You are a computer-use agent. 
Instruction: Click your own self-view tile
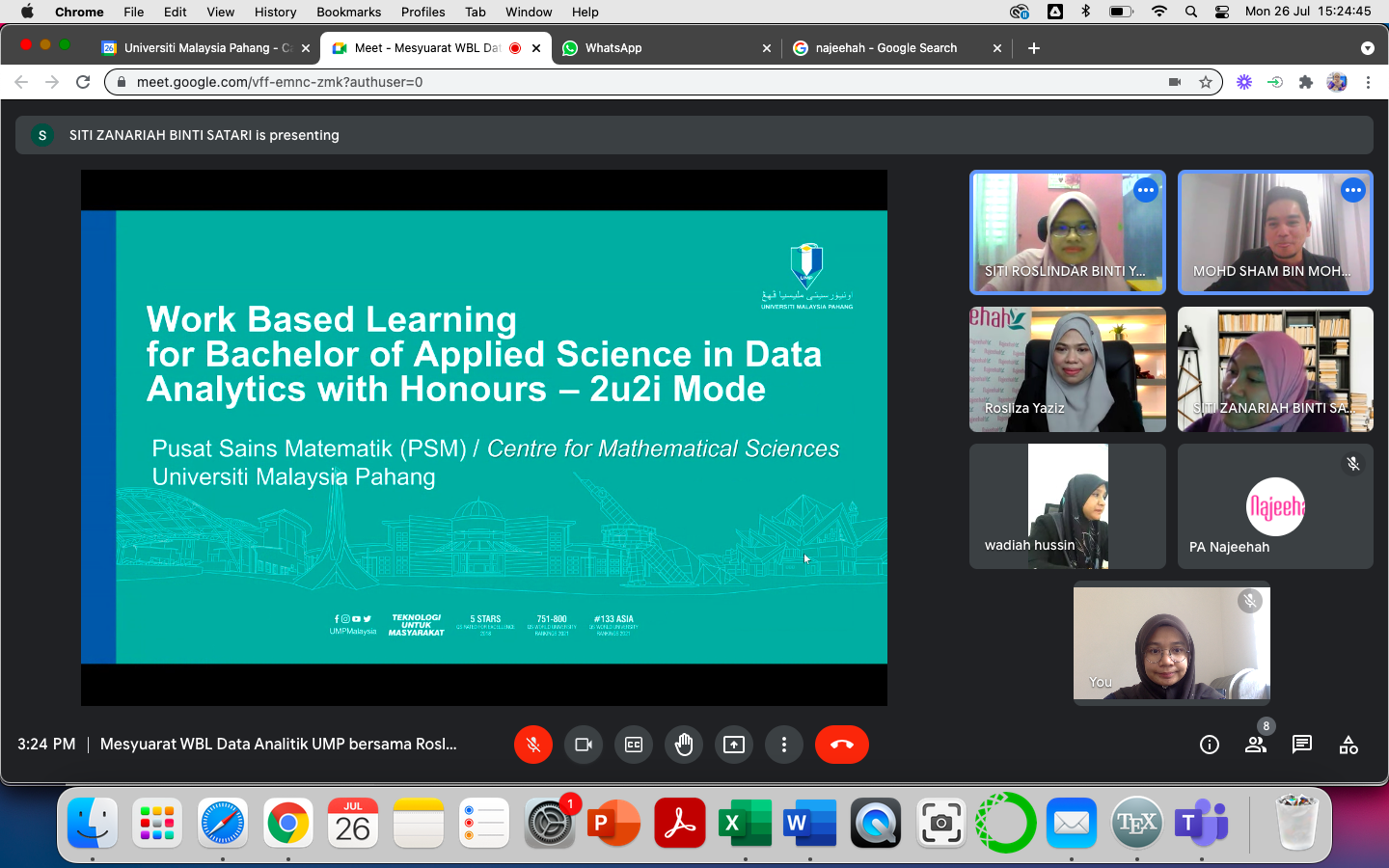tap(1172, 643)
